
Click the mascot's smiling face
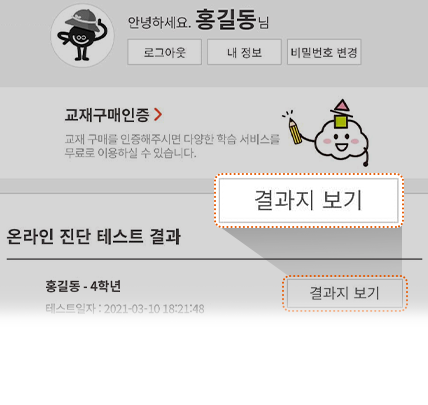340,142
